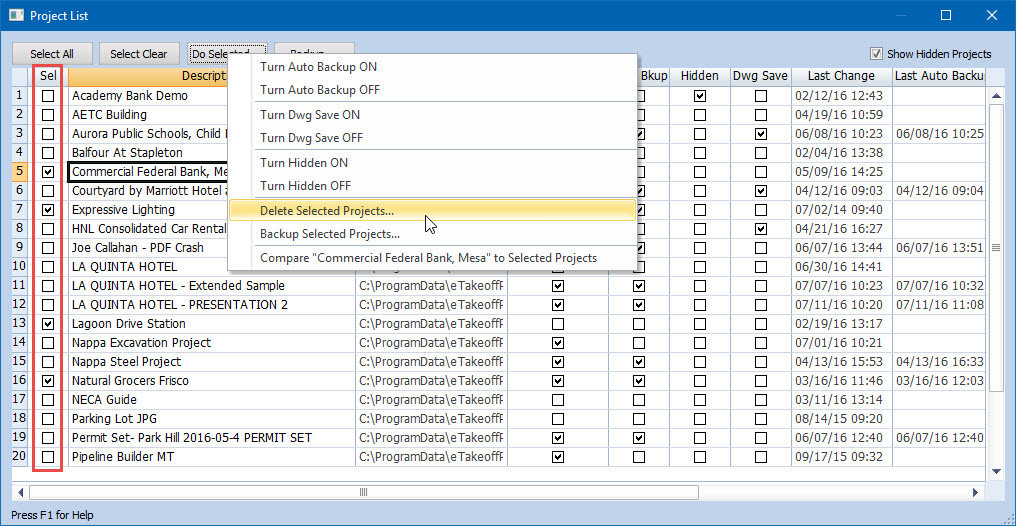Choose Turn Dwg Save OFF
Image resolution: width=1016 pixels, height=526 pixels.
point(432,138)
